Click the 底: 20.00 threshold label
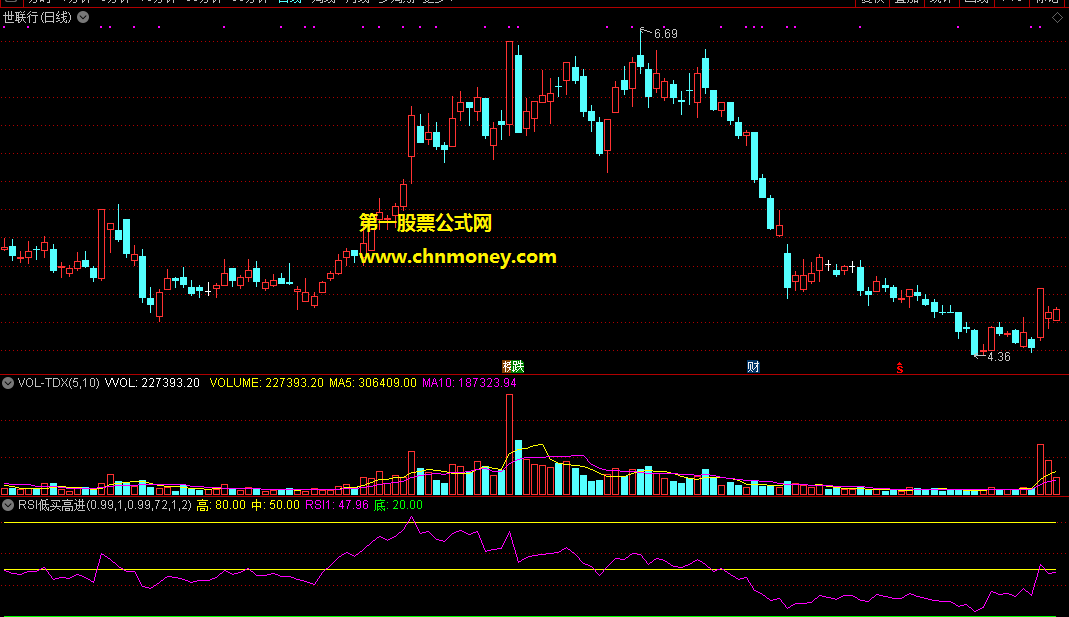This screenshot has height=617, width=1069. pyautogui.click(x=398, y=505)
